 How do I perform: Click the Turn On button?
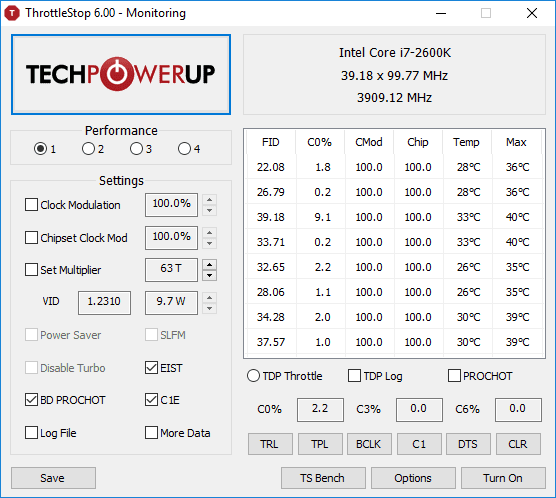pyautogui.click(x=503, y=478)
